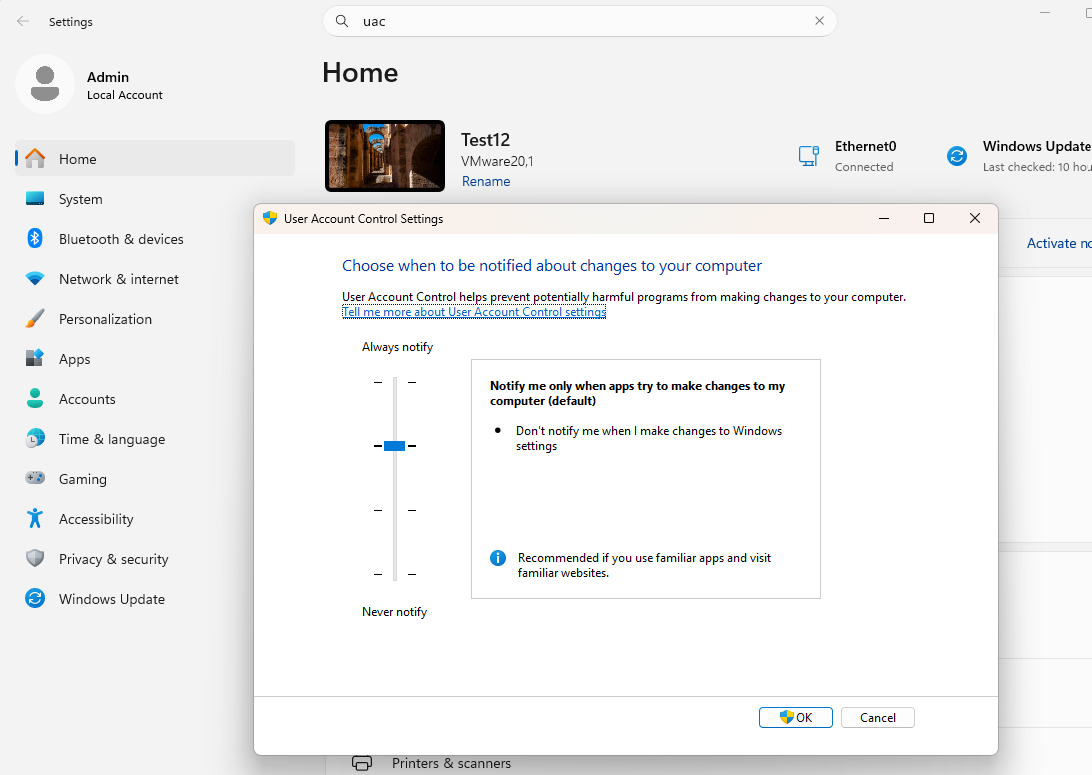Open the Gaming settings page
The image size is (1092, 775).
[x=155, y=479]
